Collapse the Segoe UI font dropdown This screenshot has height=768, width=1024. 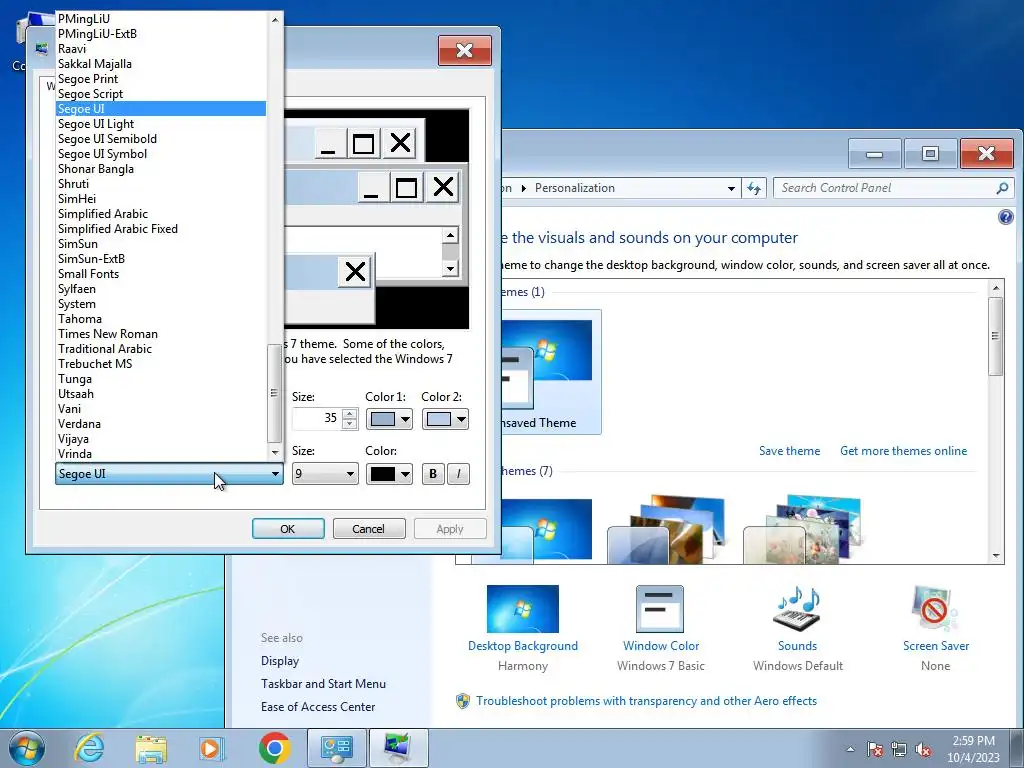275,474
